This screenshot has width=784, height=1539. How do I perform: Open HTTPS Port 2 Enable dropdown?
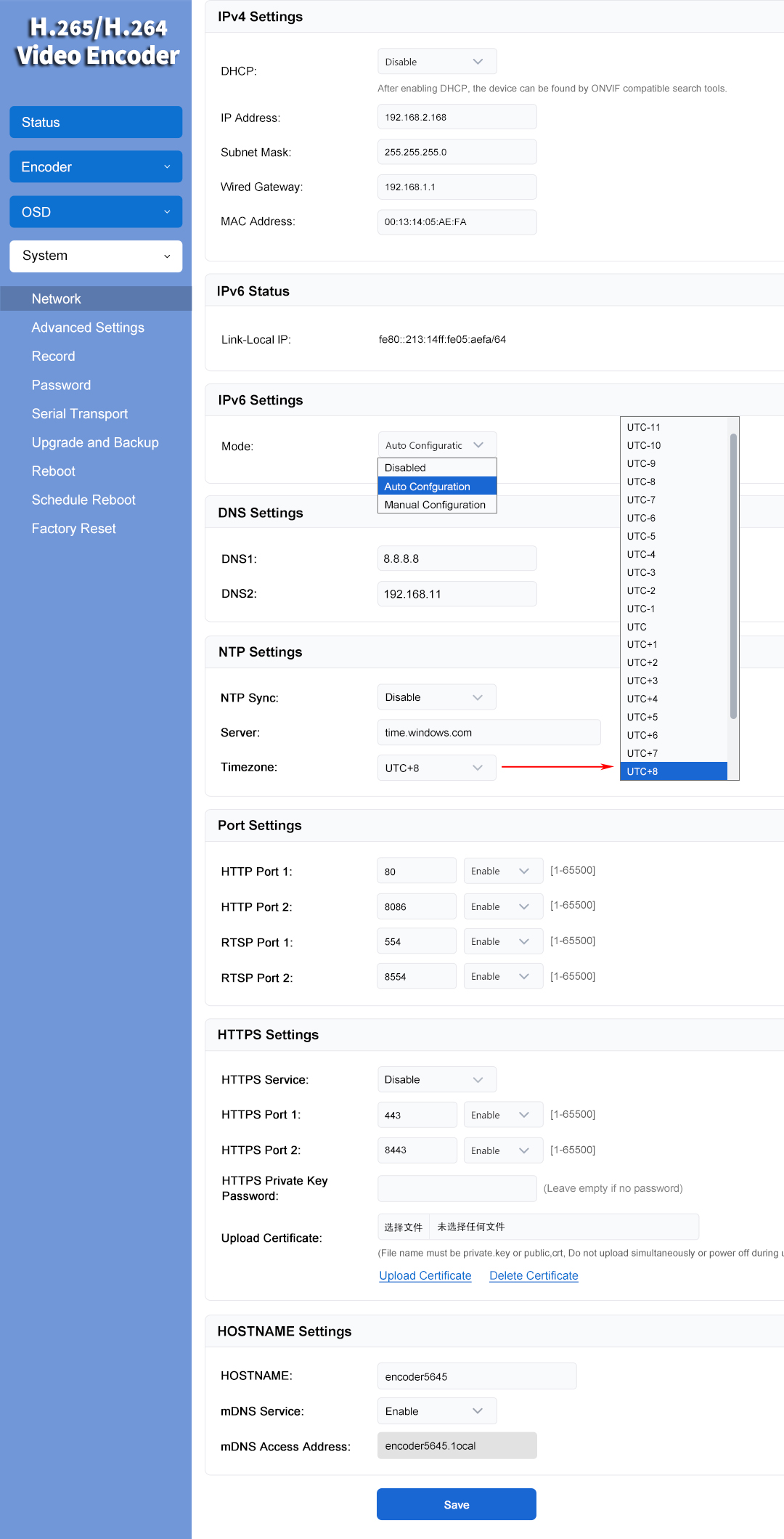[503, 1150]
